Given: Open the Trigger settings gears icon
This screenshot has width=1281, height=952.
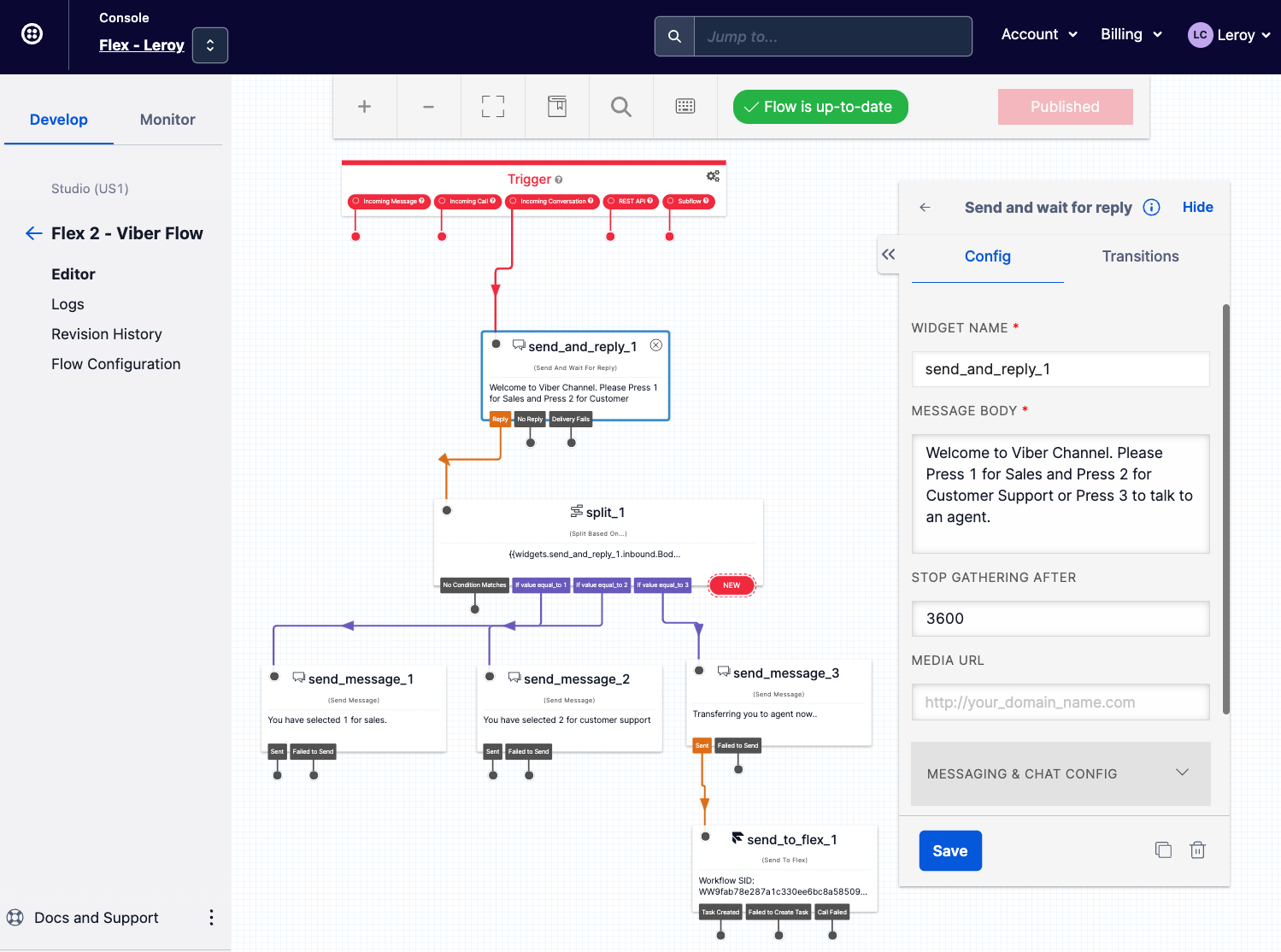Looking at the screenshot, I should pyautogui.click(x=713, y=176).
